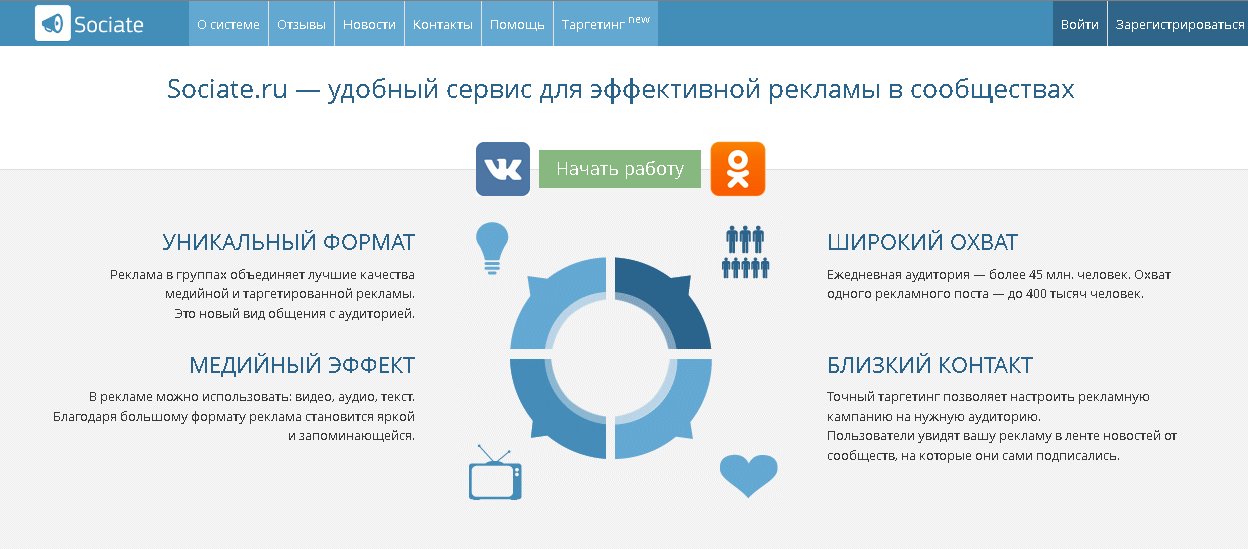Viewport: 1248px width, 549px height.
Task: Click "Зарегистрироваться" to sign up
Action: 1180,24
